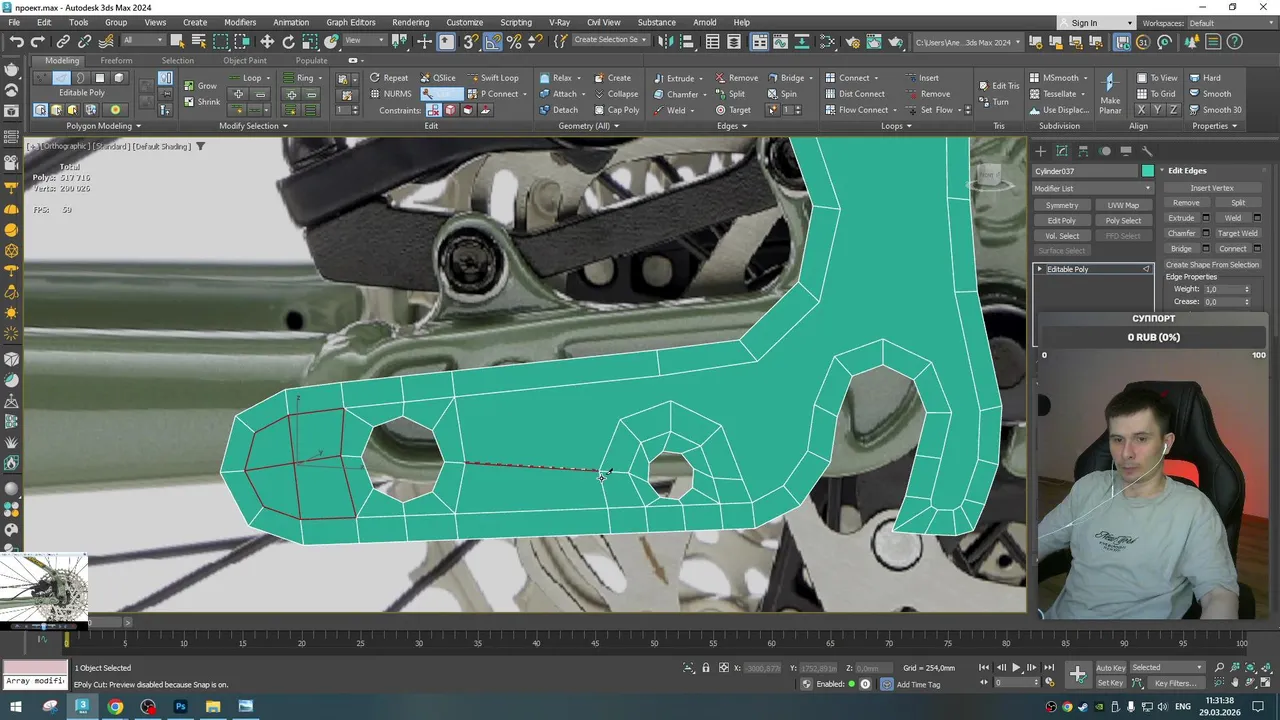Toggle the 3D Snaps button

coord(470,42)
